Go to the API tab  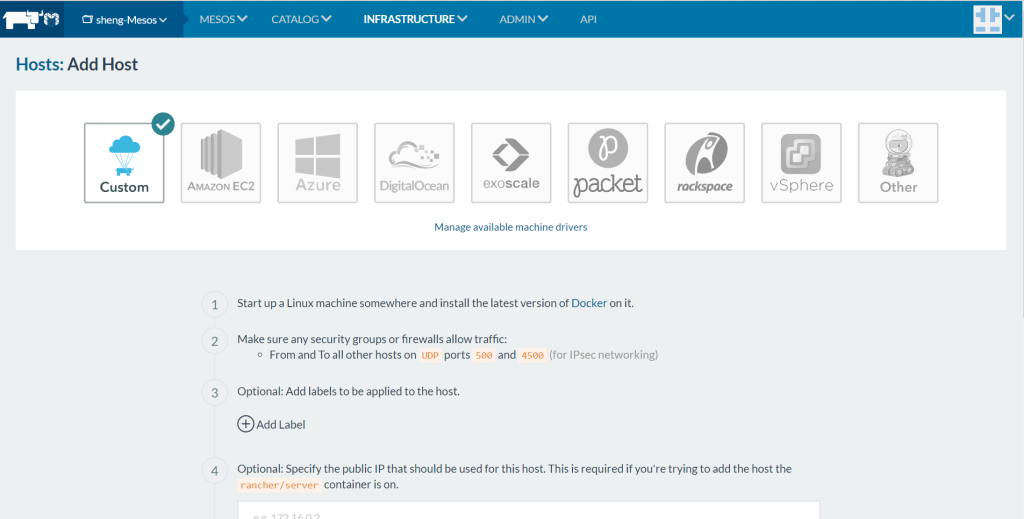coord(588,19)
